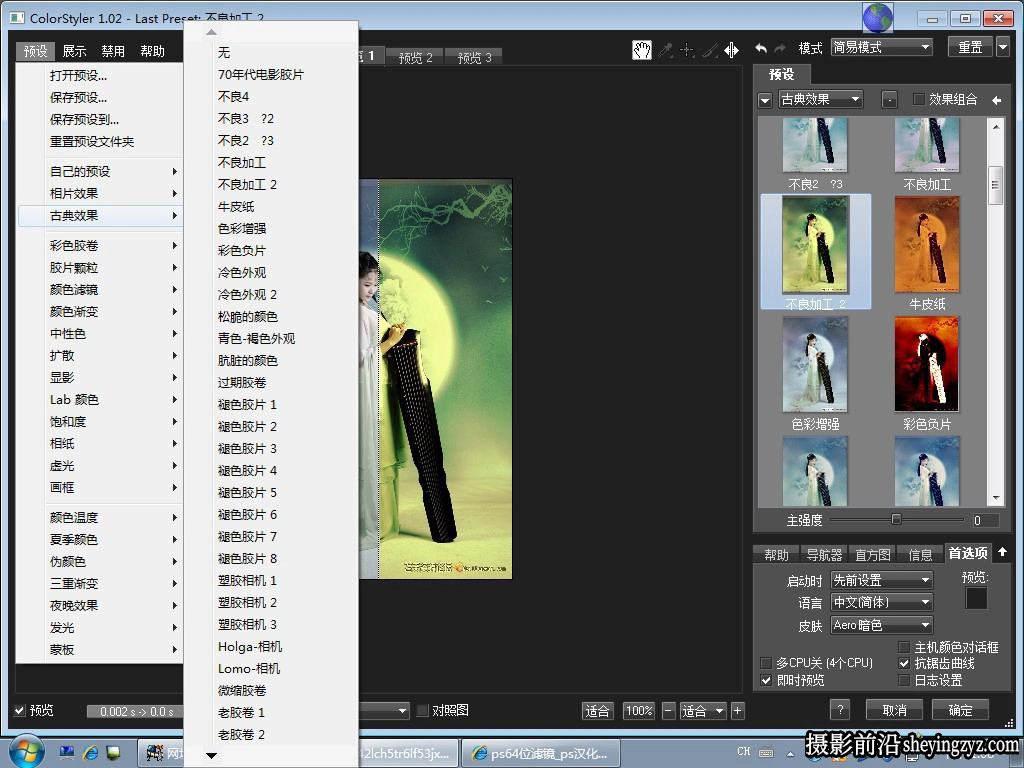Switch to the 预览 2 tab
The image size is (1024, 768).
(415, 57)
